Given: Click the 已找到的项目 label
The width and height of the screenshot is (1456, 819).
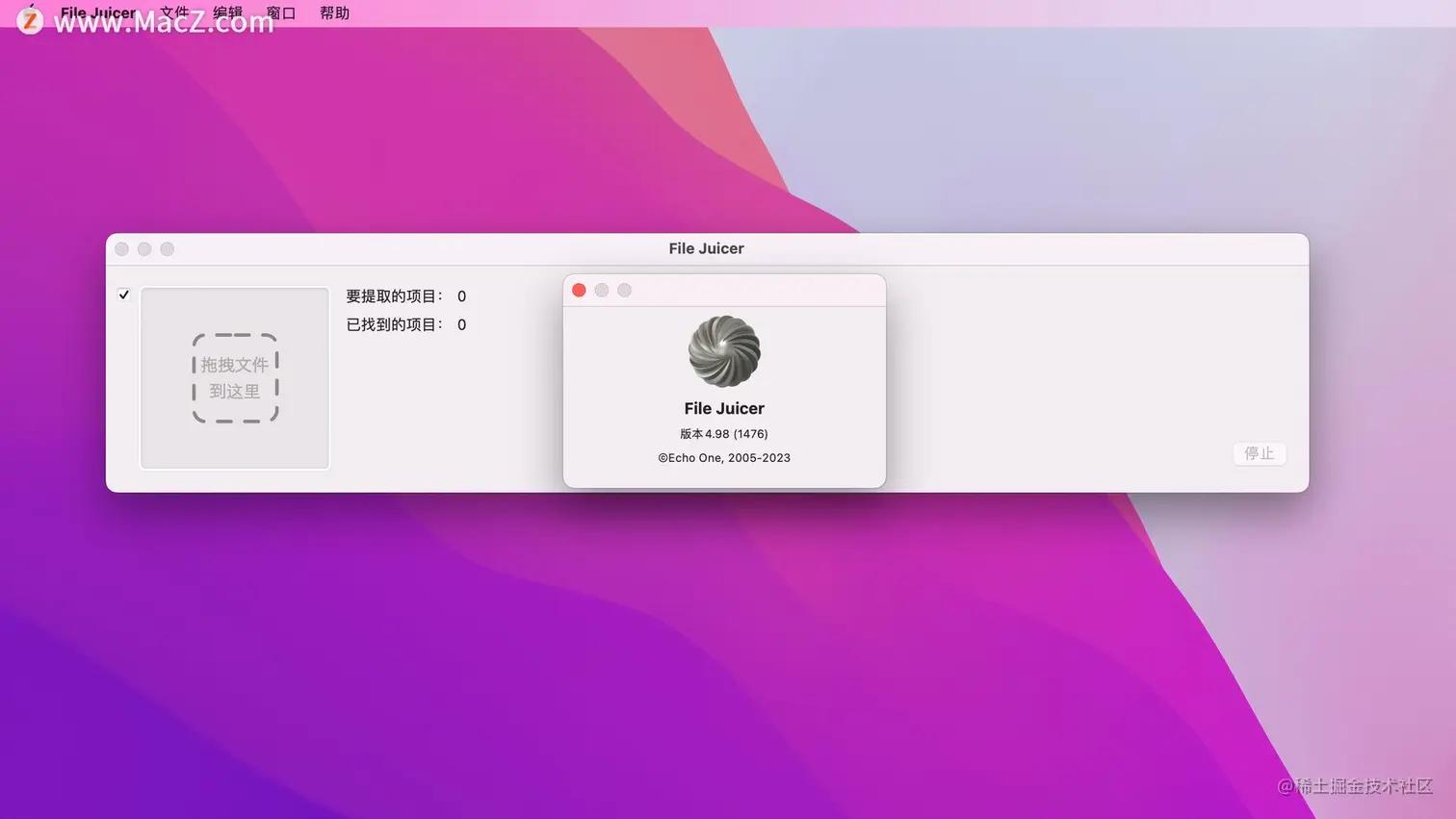Looking at the screenshot, I should [x=395, y=325].
